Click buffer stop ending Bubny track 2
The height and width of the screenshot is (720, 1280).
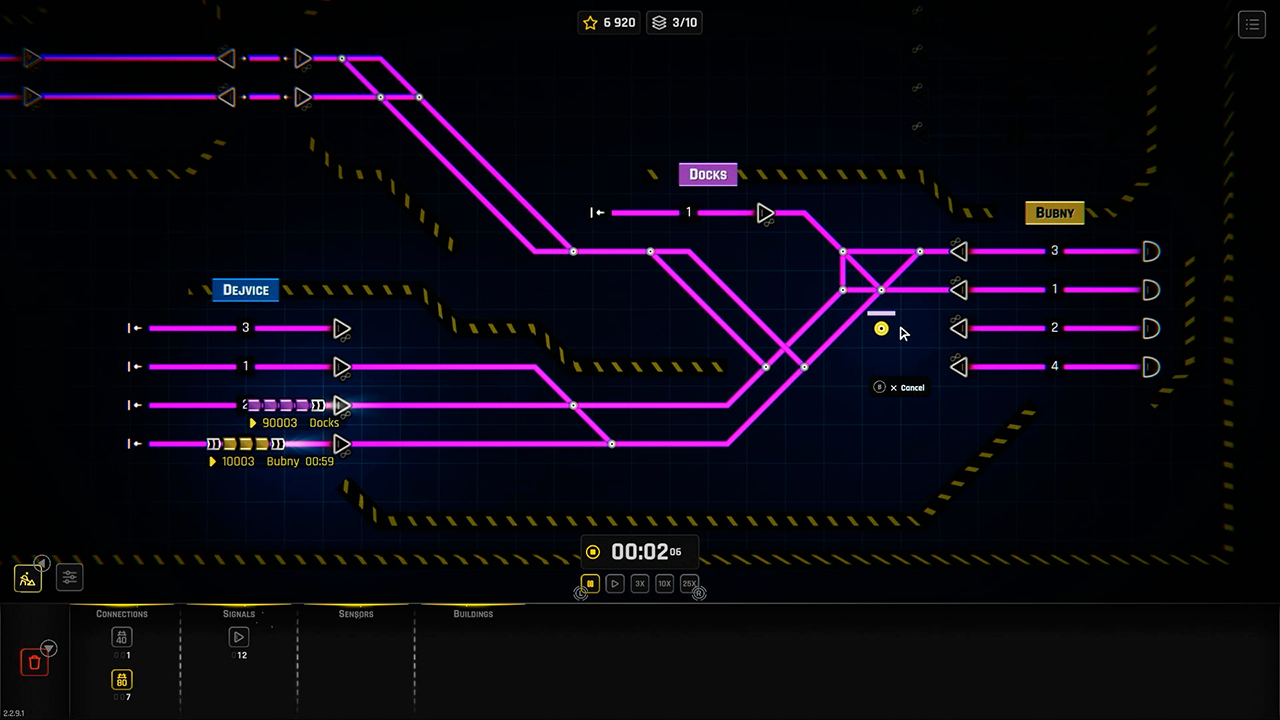[x=1151, y=328]
